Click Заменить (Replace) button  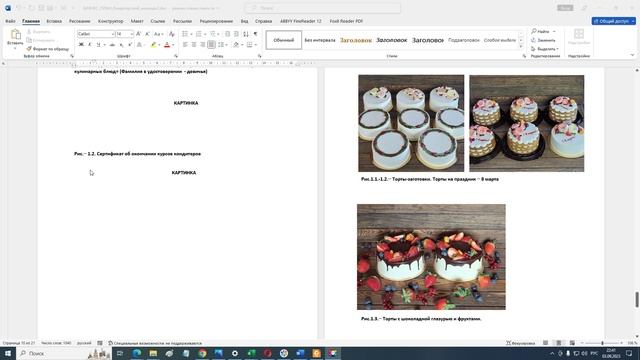click(543, 40)
